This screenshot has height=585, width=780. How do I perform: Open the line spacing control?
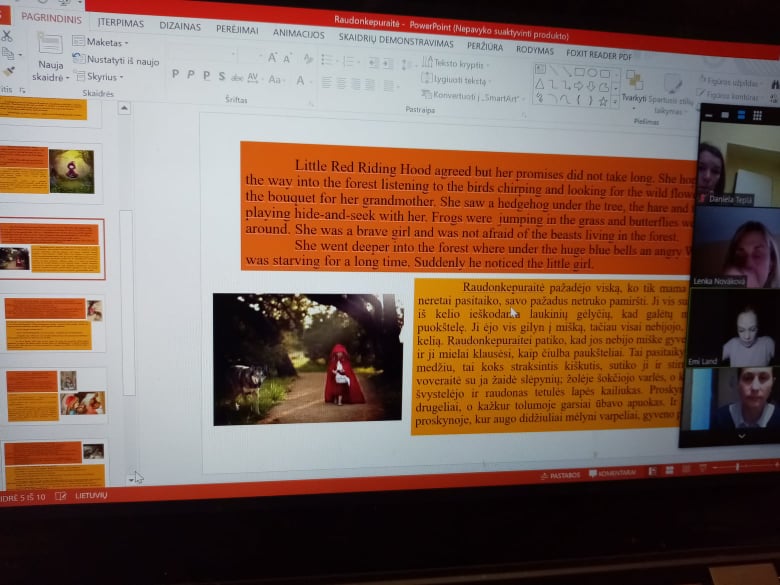pyautogui.click(x=408, y=65)
